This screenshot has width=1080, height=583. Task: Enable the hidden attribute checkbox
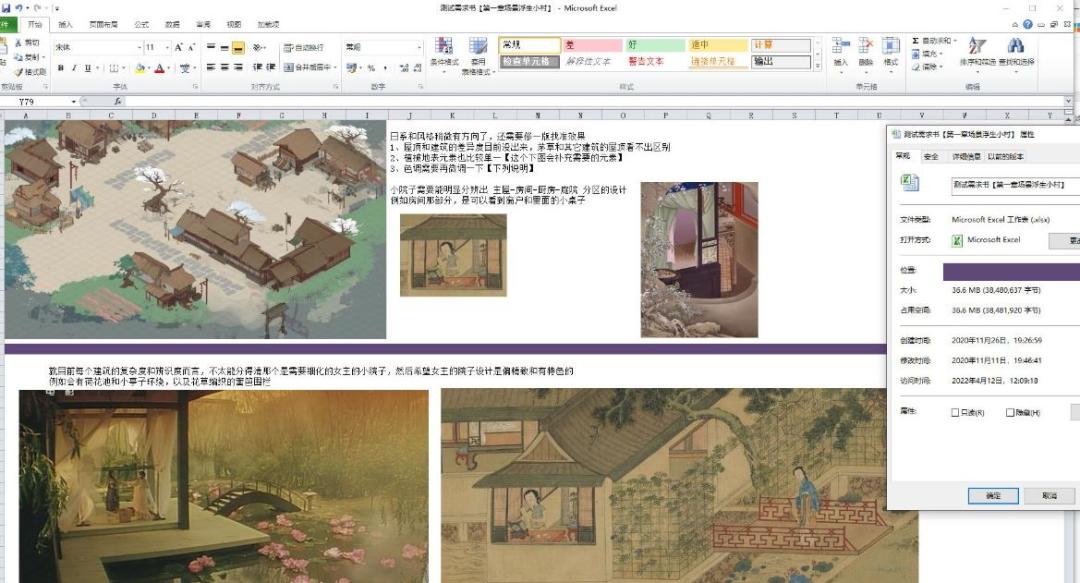click(x=1010, y=413)
